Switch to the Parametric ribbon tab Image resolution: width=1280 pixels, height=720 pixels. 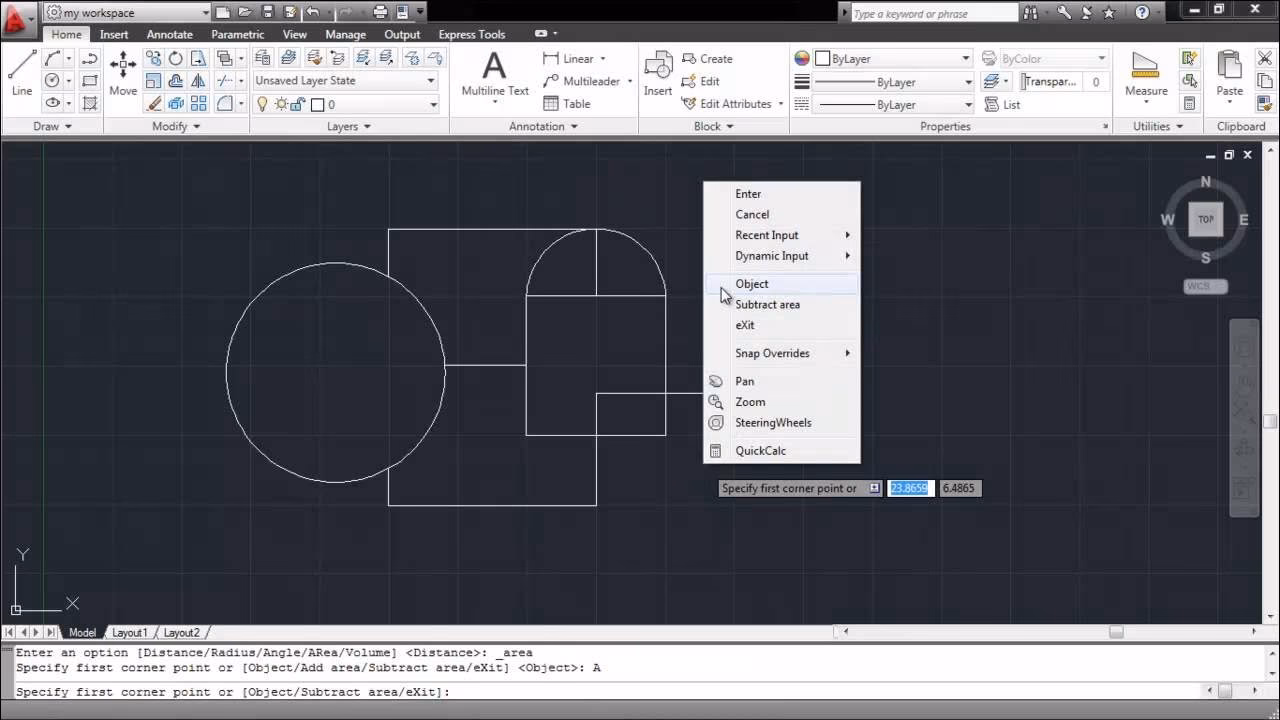pos(237,34)
